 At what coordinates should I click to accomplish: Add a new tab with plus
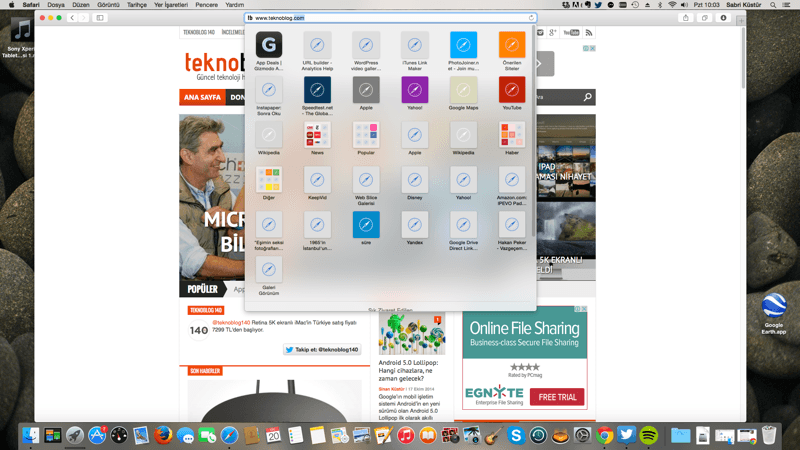click(741, 20)
